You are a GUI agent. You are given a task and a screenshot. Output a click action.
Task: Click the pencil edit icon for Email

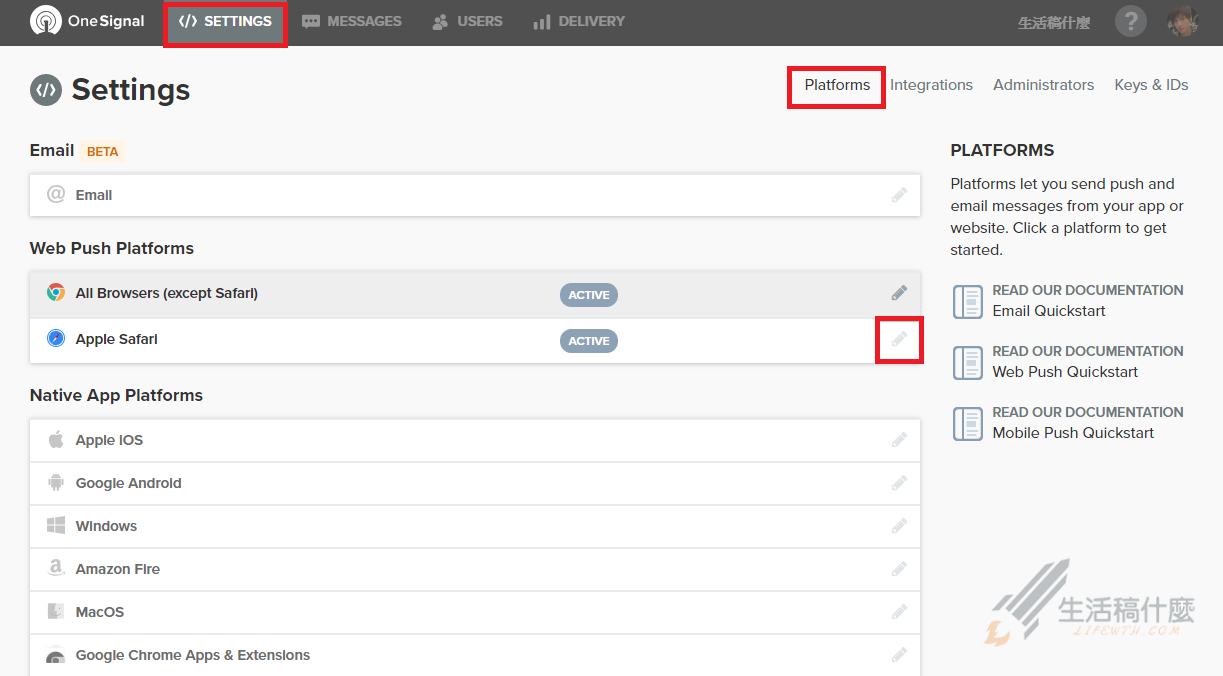coord(899,195)
